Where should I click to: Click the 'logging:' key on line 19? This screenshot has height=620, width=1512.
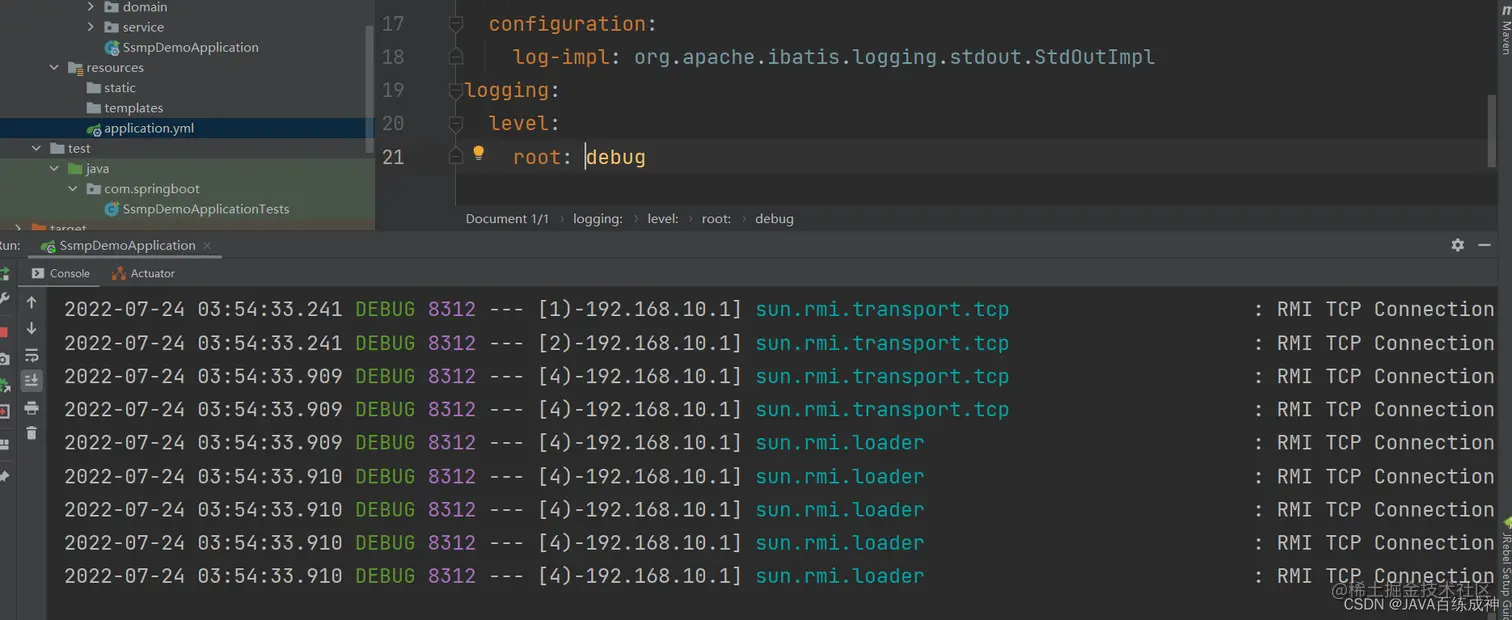tap(513, 90)
